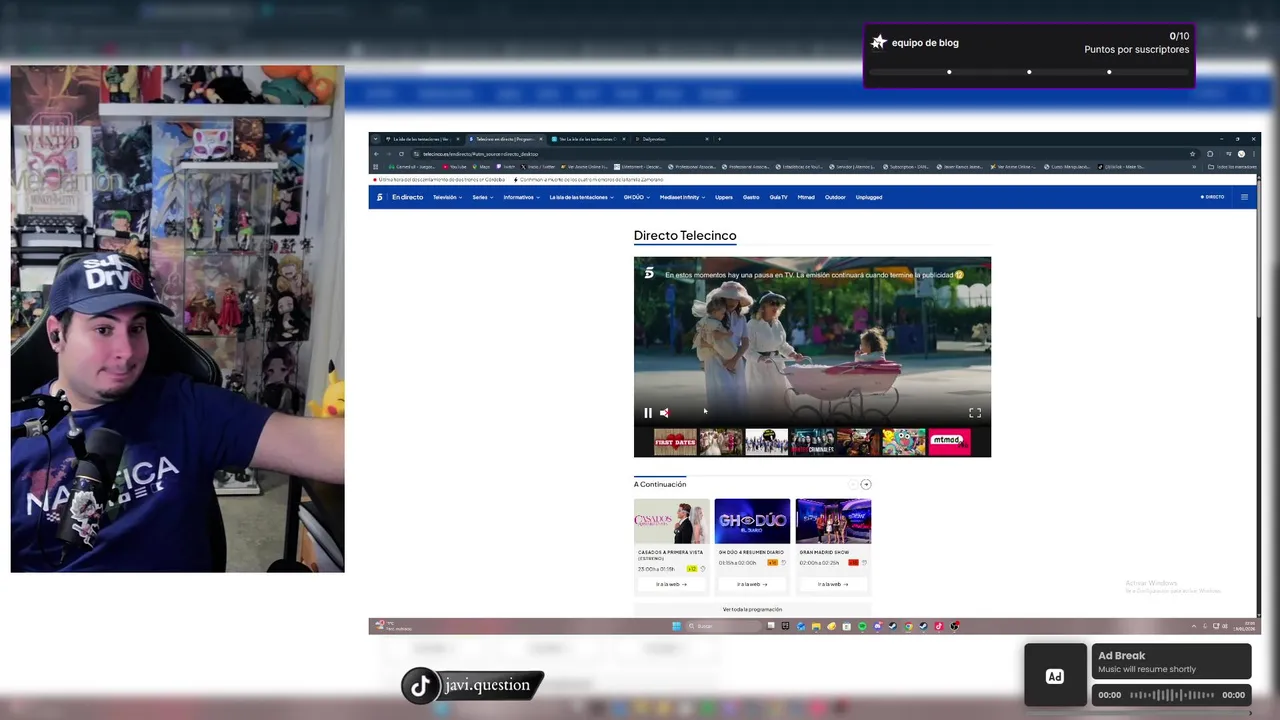Reload the page in Chrome
Viewport: 1280px width, 720px height.
pos(401,154)
